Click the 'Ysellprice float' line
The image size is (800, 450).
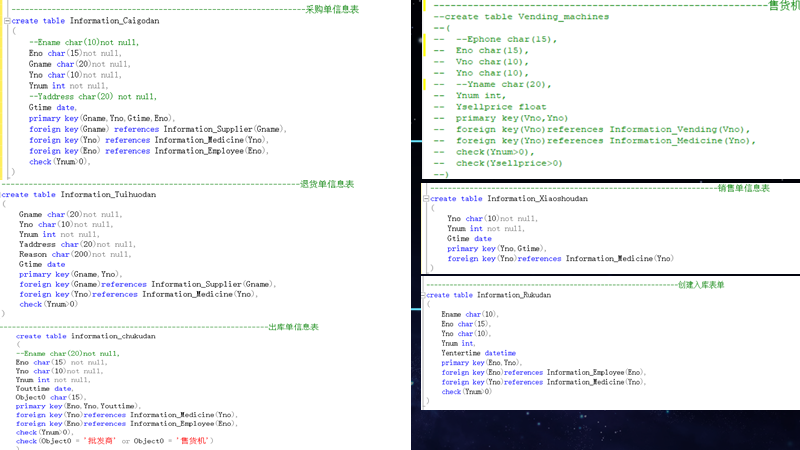501,107
